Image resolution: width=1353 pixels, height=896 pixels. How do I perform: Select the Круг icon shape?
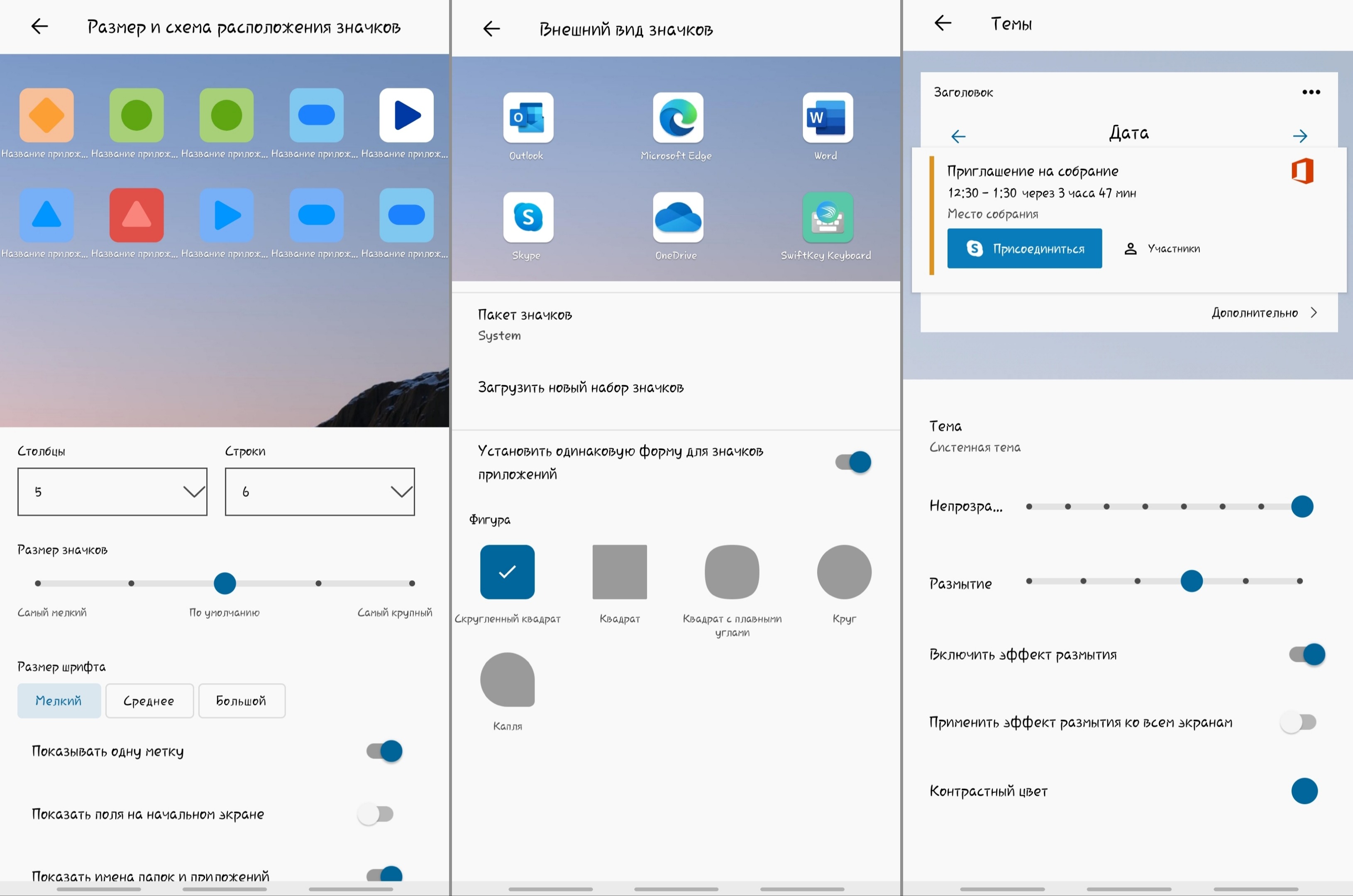[x=844, y=572]
